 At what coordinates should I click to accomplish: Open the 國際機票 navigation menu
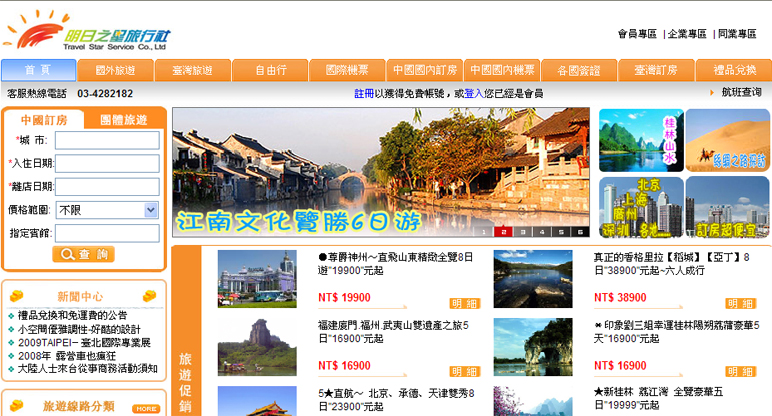[x=346, y=71]
